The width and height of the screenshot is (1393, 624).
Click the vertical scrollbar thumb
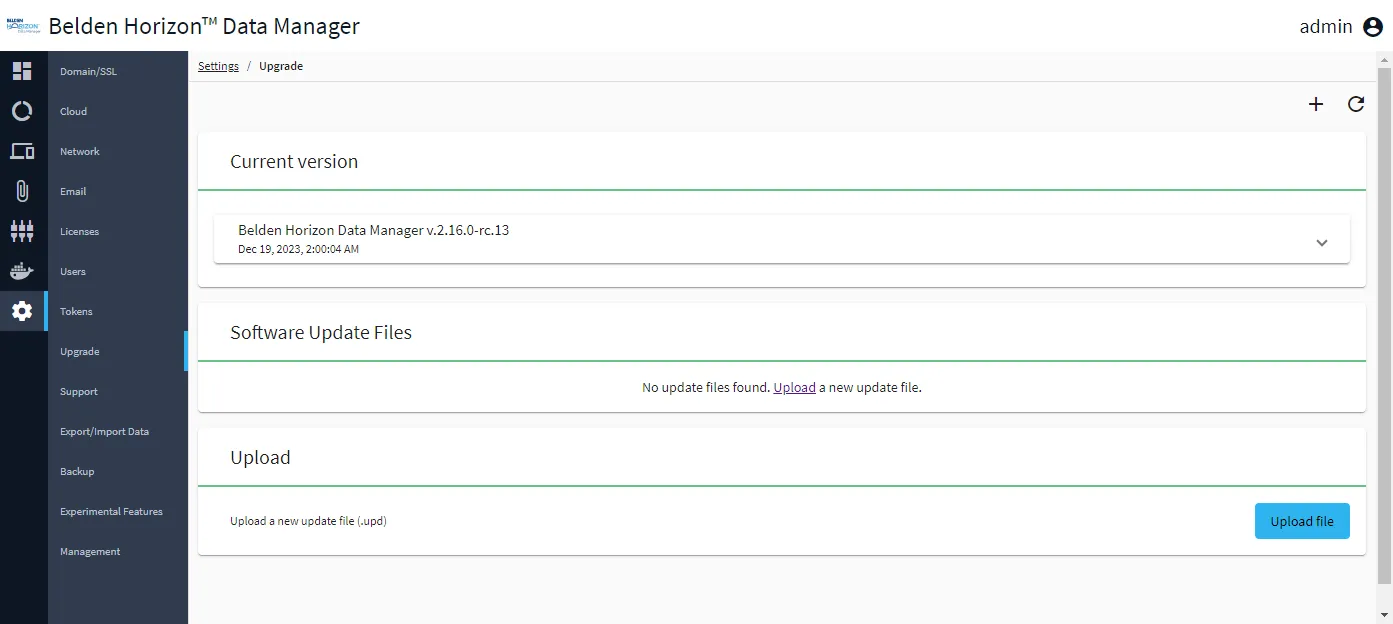(x=1384, y=326)
